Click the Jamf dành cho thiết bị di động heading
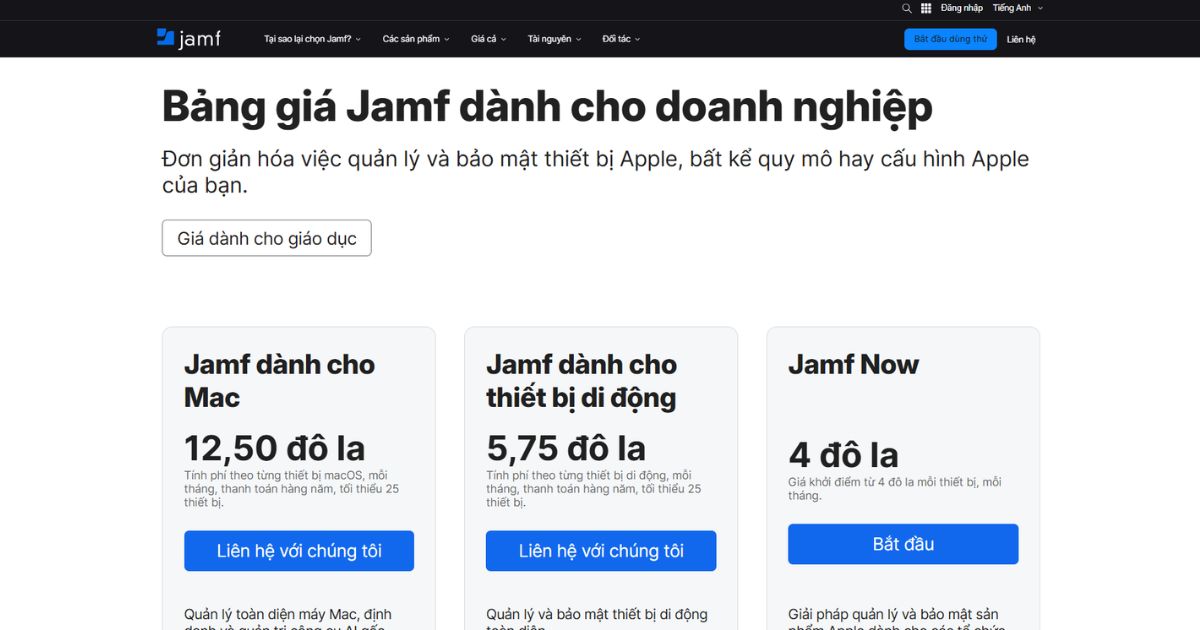Screen dimensions: 1200x630 click(x=582, y=381)
